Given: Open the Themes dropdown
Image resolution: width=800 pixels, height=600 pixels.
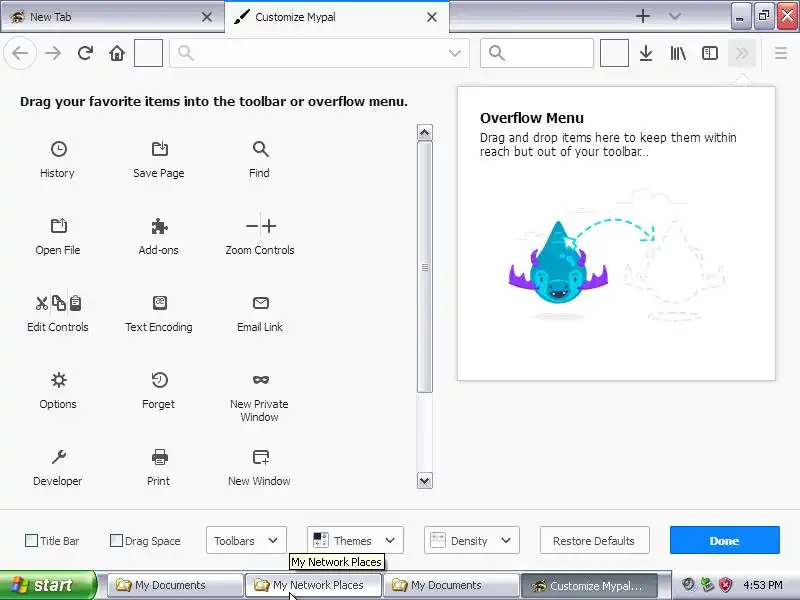Looking at the screenshot, I should click(x=355, y=540).
